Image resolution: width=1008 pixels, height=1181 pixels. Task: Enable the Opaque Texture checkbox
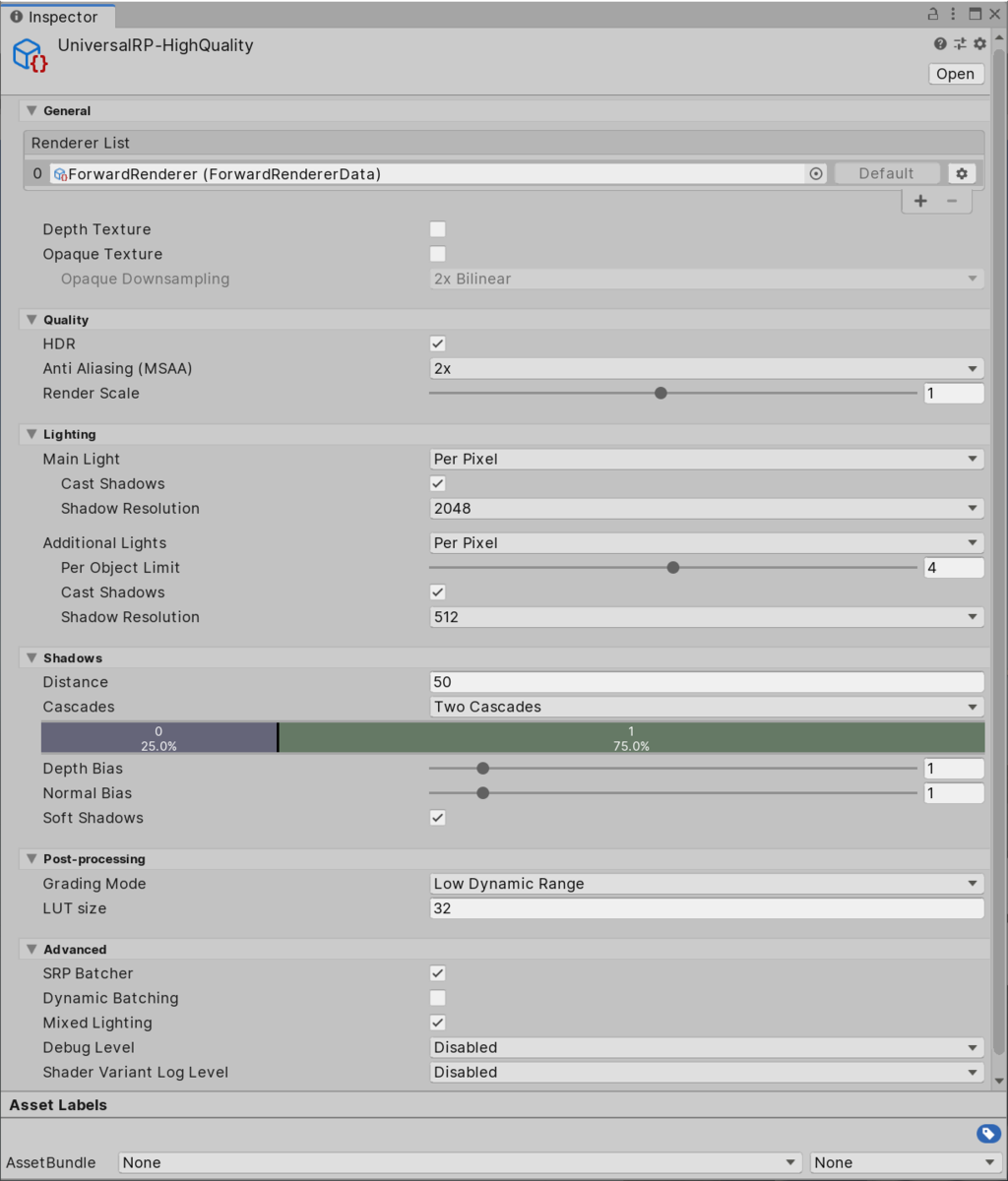438,254
